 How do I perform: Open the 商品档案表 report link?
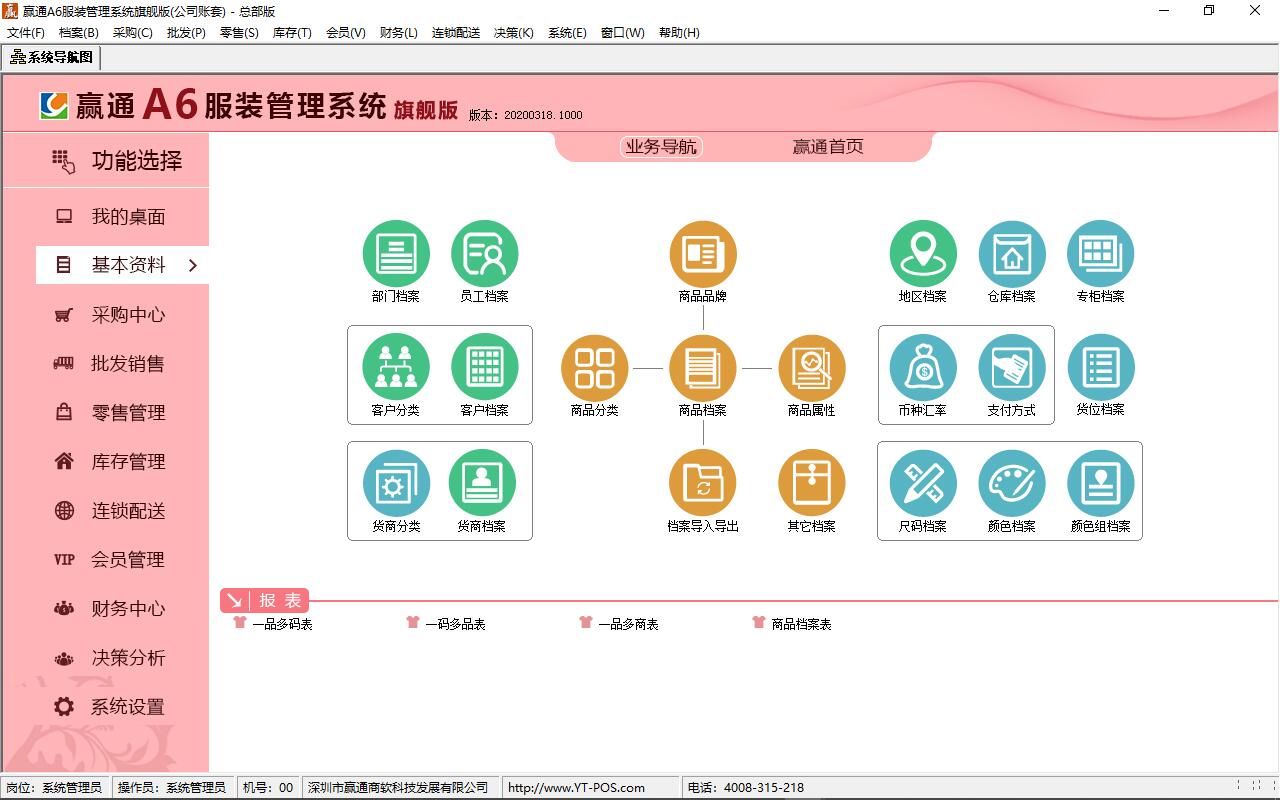pos(801,624)
